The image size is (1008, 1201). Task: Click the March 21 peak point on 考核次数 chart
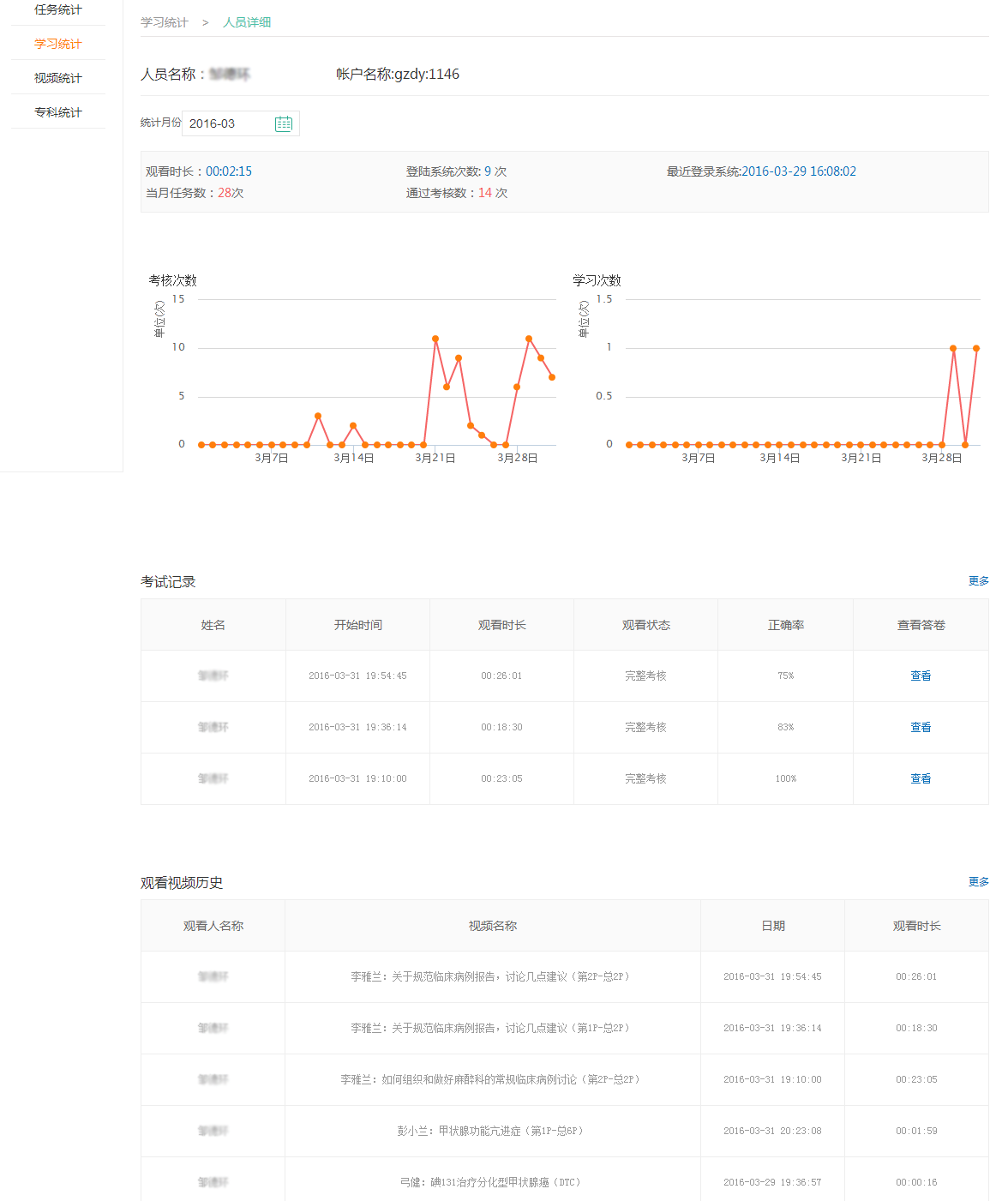(435, 339)
